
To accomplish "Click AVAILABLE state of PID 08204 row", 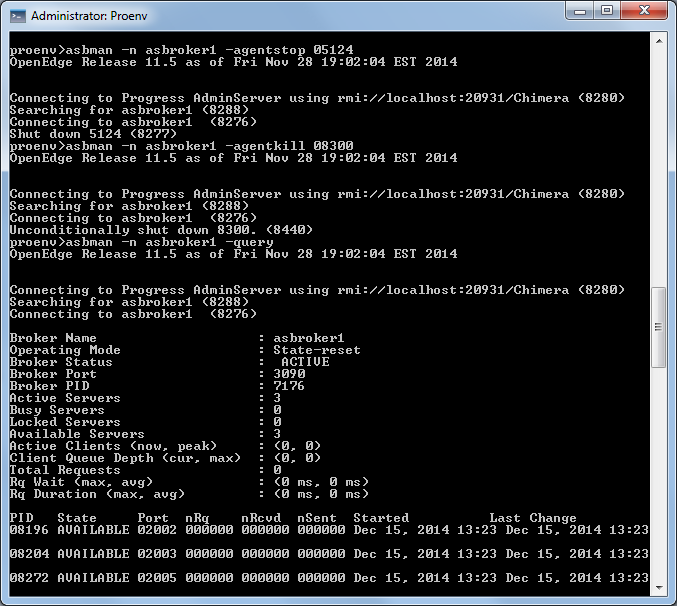I will point(93,554).
